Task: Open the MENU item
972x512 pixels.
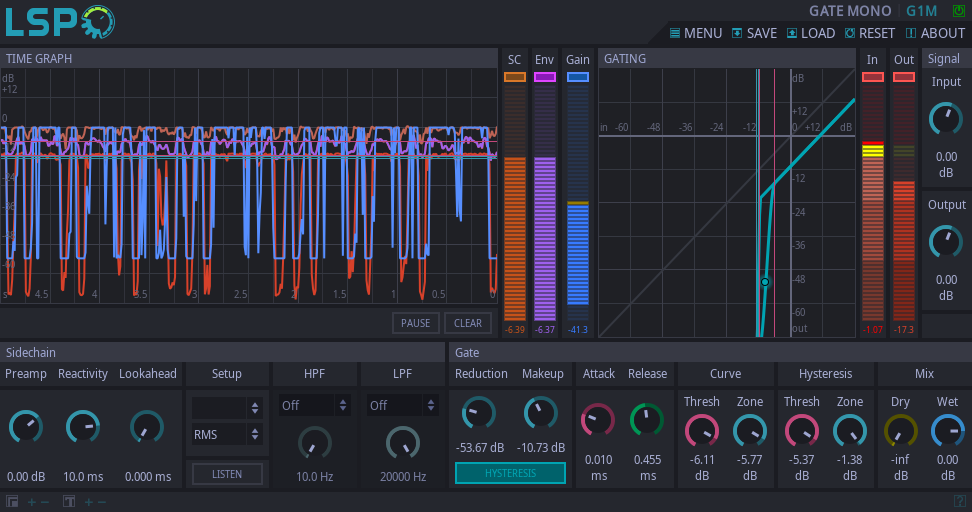Action: [696, 33]
